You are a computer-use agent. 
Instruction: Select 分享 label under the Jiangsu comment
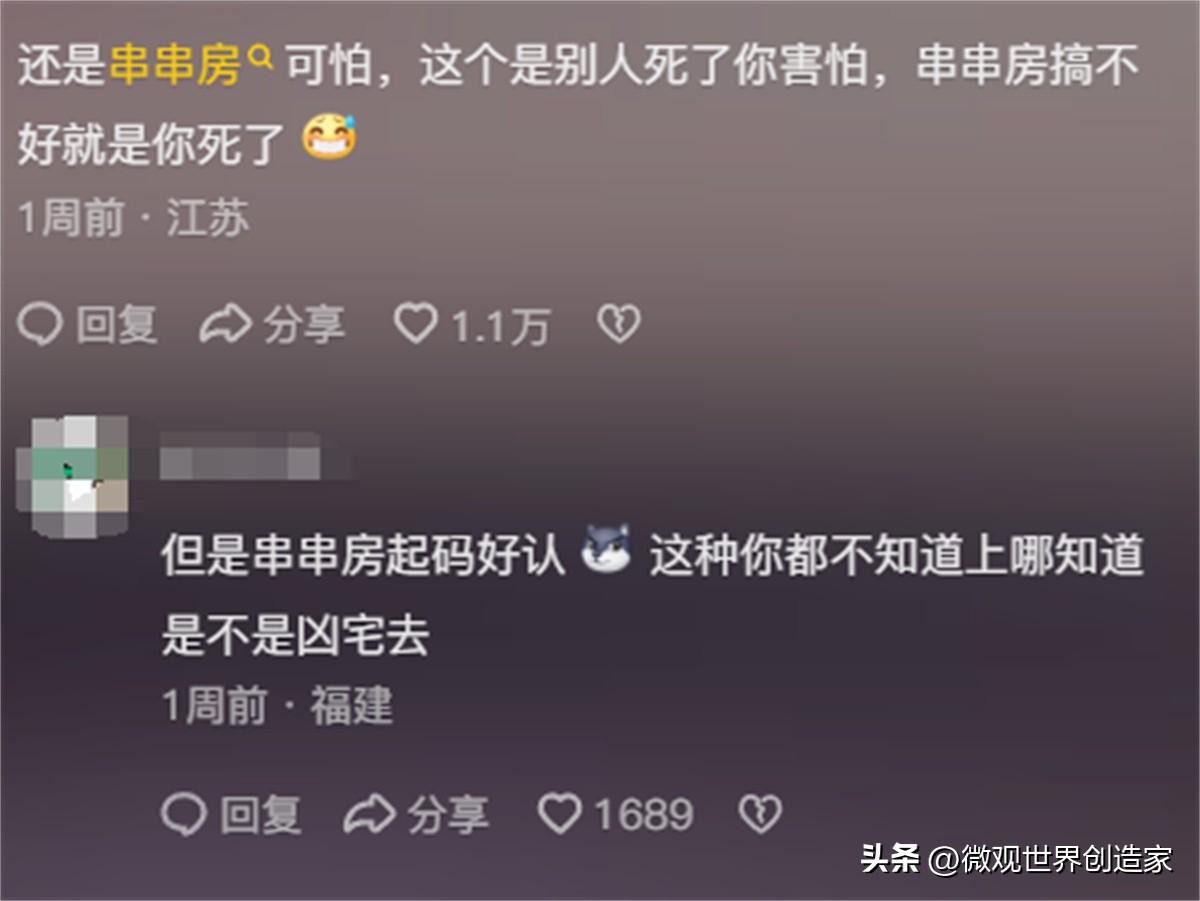304,325
